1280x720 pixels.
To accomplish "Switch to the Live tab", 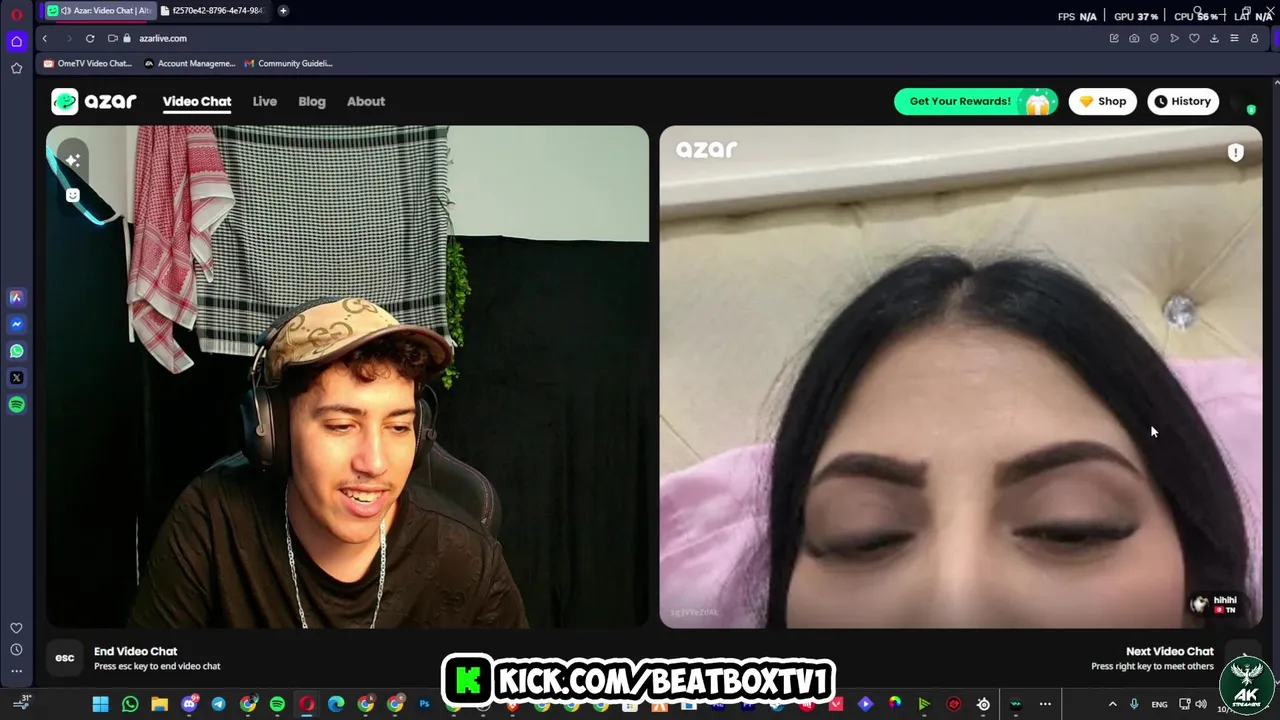I will (264, 101).
